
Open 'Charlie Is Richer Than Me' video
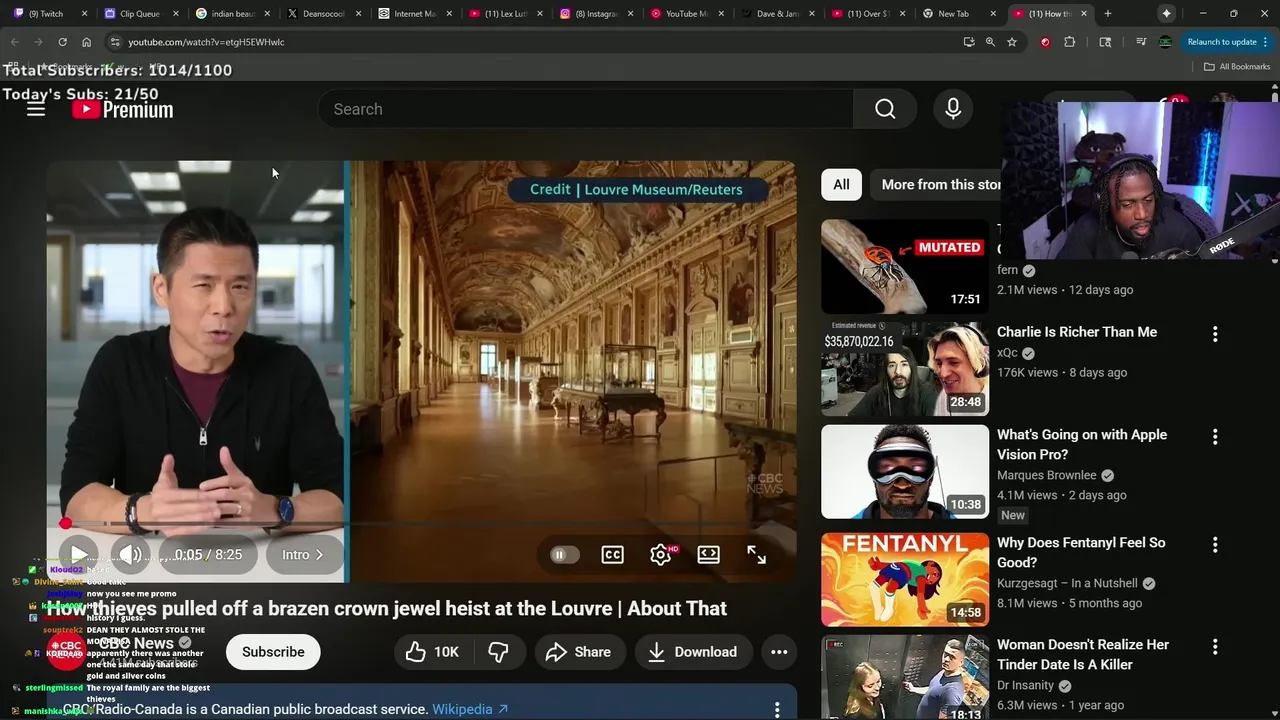point(1077,332)
